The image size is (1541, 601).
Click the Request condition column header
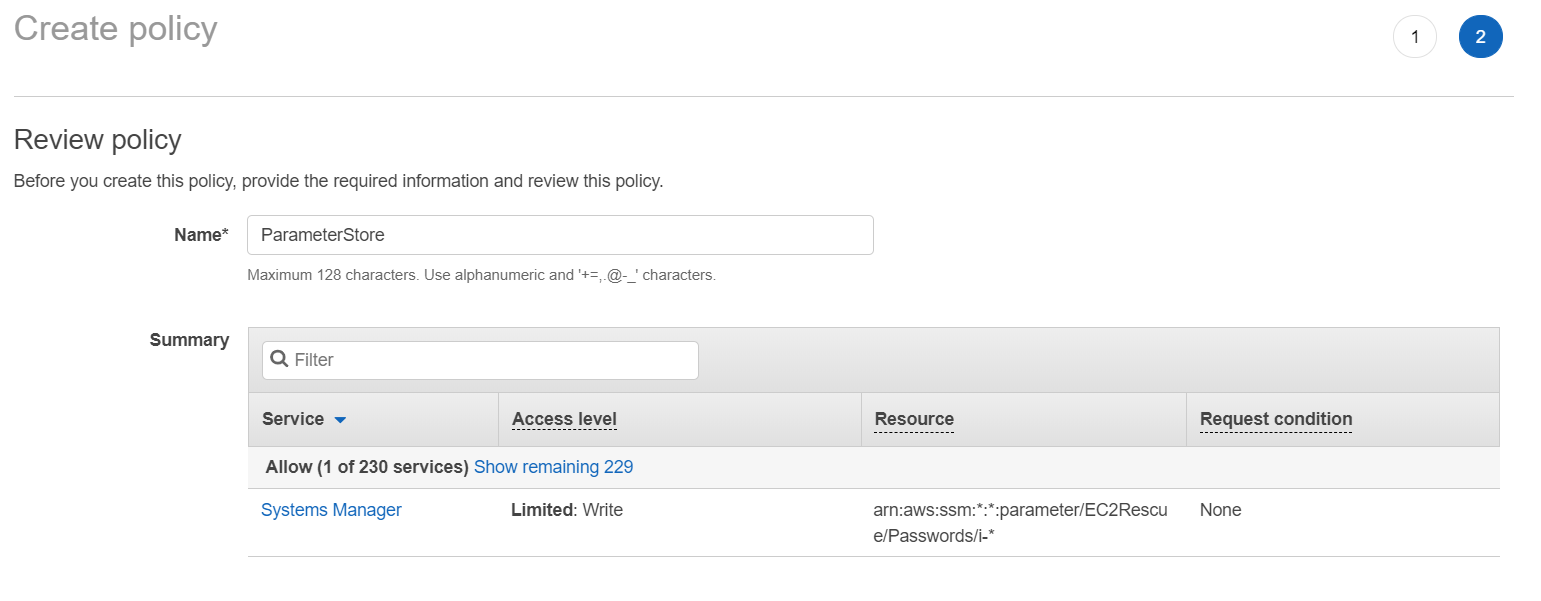coord(1275,419)
